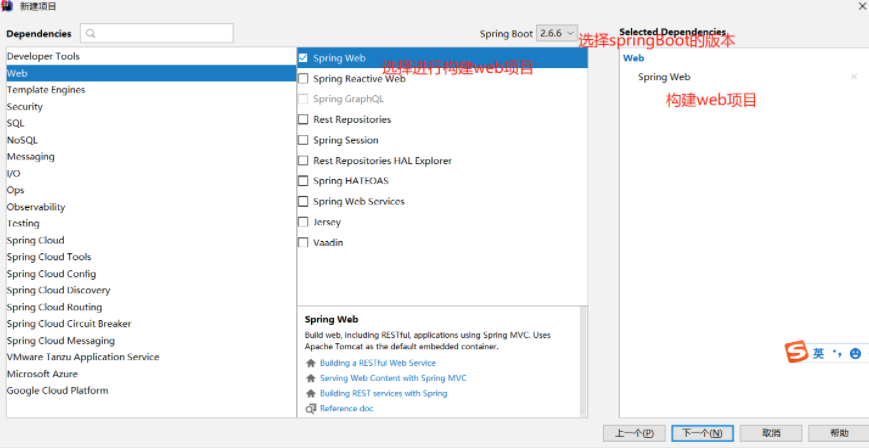The width and height of the screenshot is (869, 448).
Task: Check the Spring Reactive Web checkbox
Action: point(303,79)
